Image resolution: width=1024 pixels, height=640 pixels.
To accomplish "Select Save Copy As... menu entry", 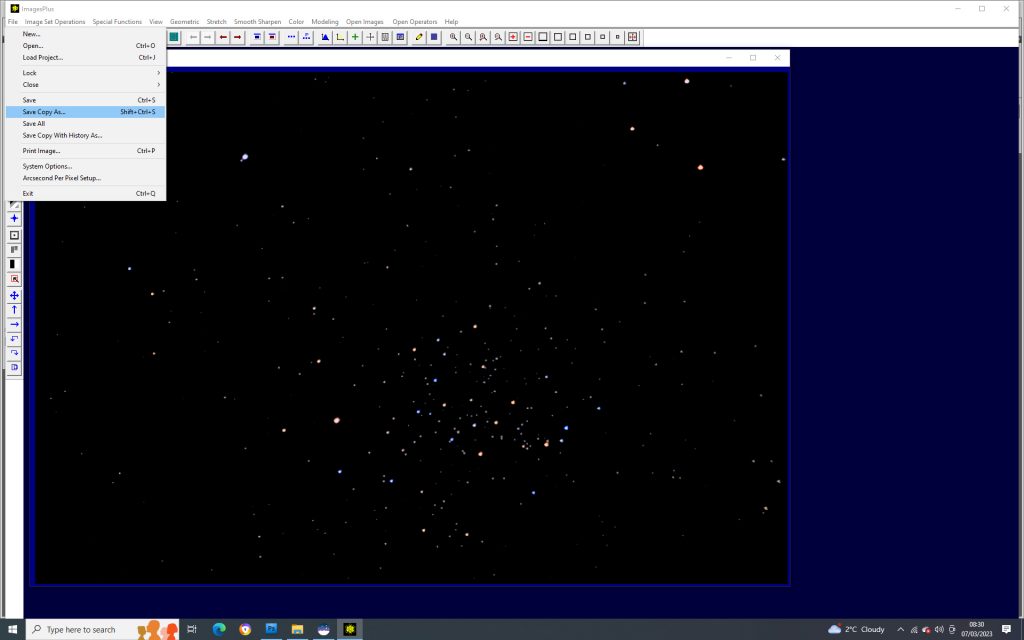I will click(86, 112).
